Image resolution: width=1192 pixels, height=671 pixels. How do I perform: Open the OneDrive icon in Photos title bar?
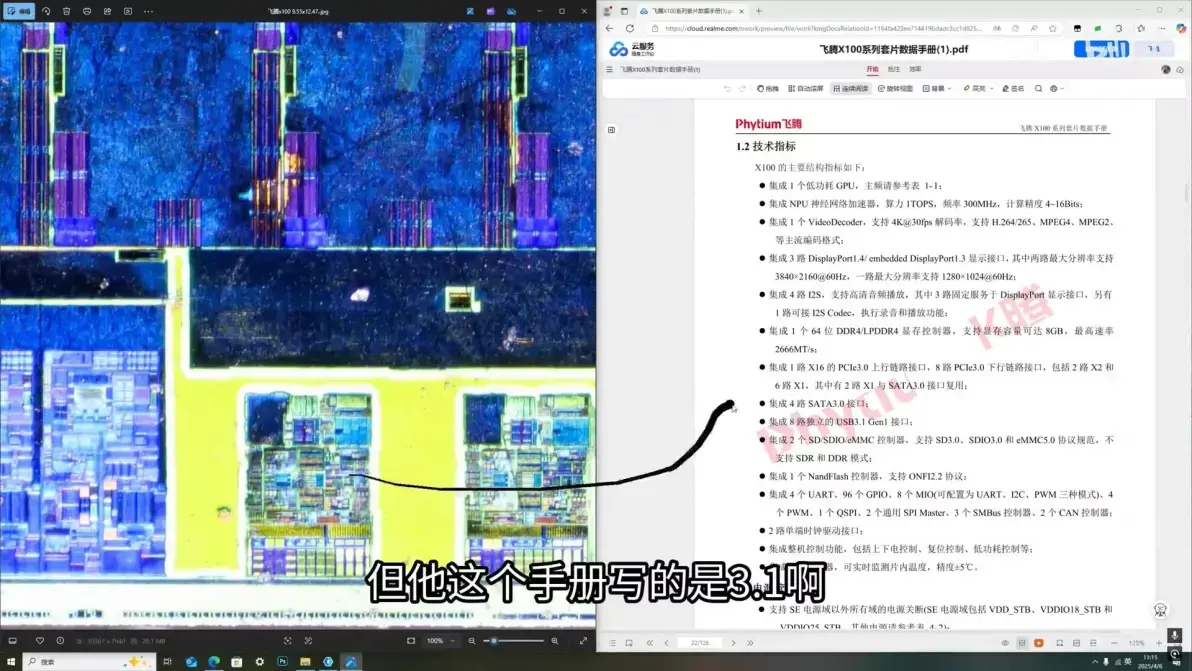point(511,11)
